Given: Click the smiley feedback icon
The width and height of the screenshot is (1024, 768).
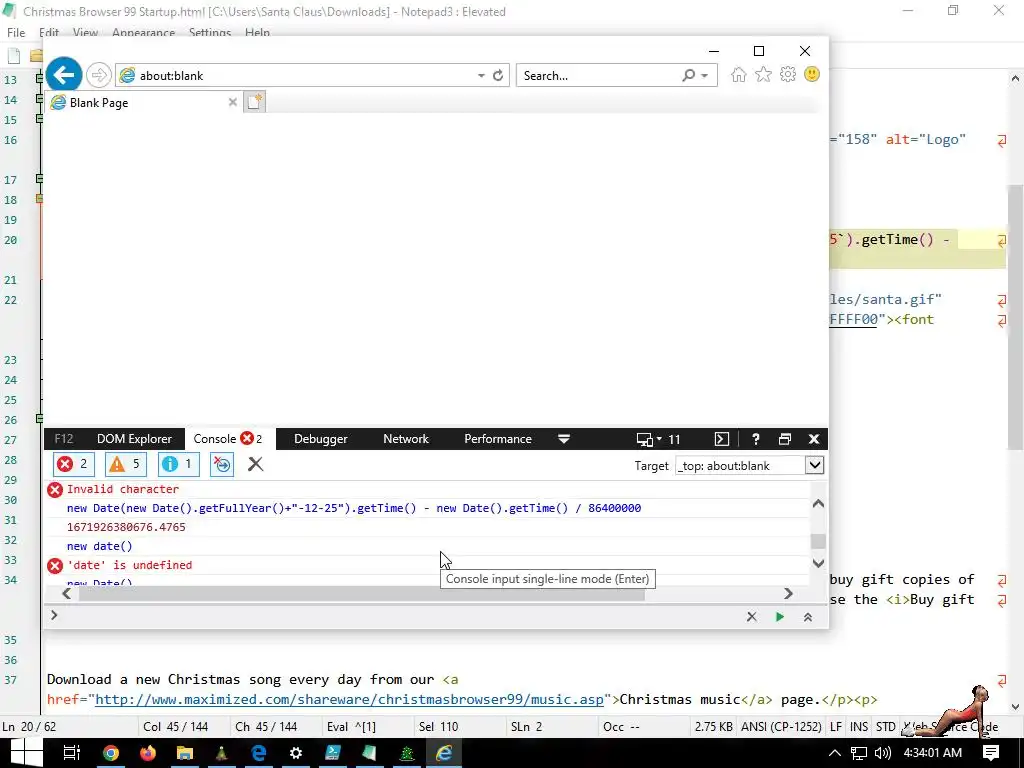Looking at the screenshot, I should point(812,74).
